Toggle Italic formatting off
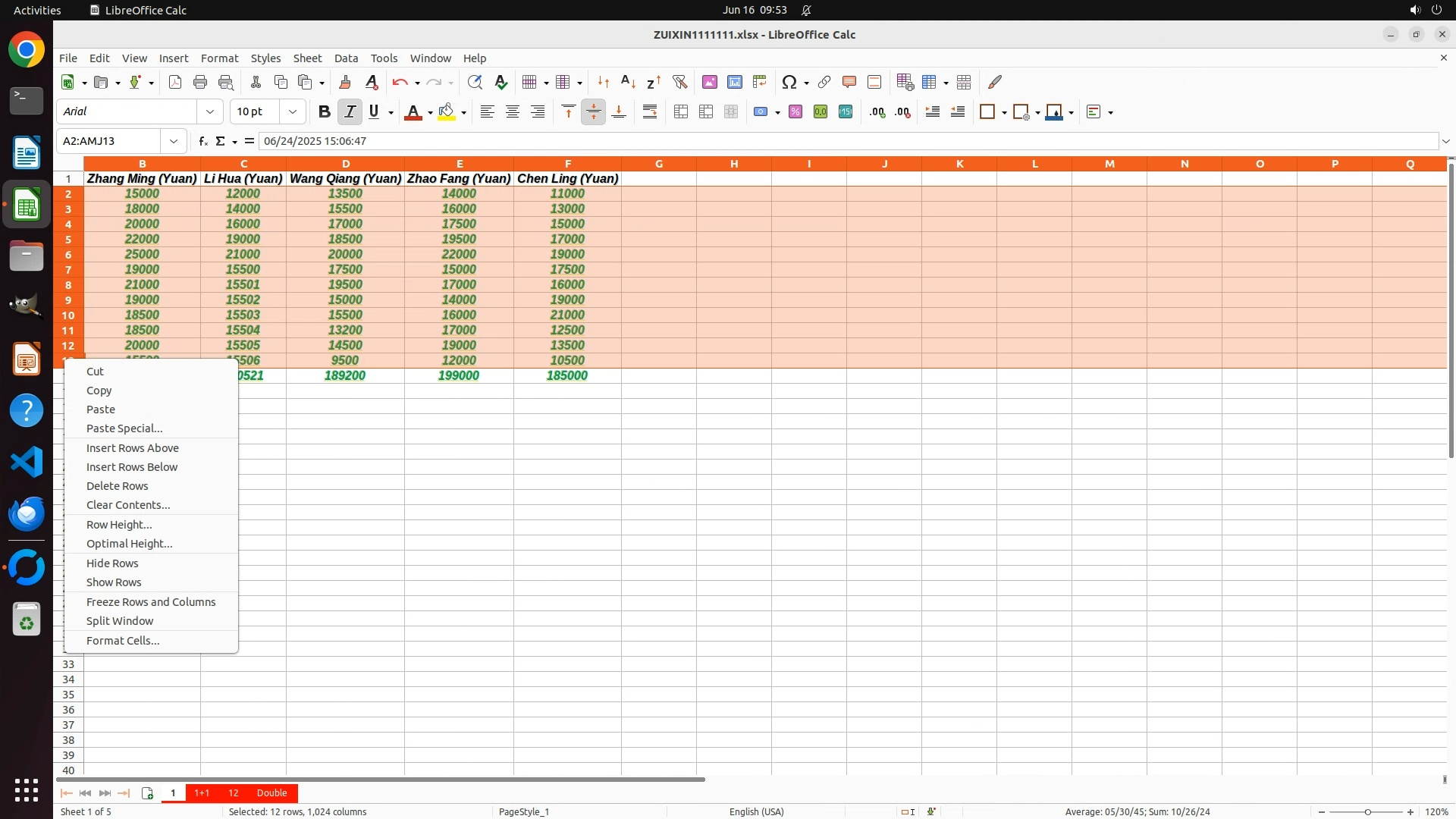This screenshot has width=1456, height=819. [350, 111]
